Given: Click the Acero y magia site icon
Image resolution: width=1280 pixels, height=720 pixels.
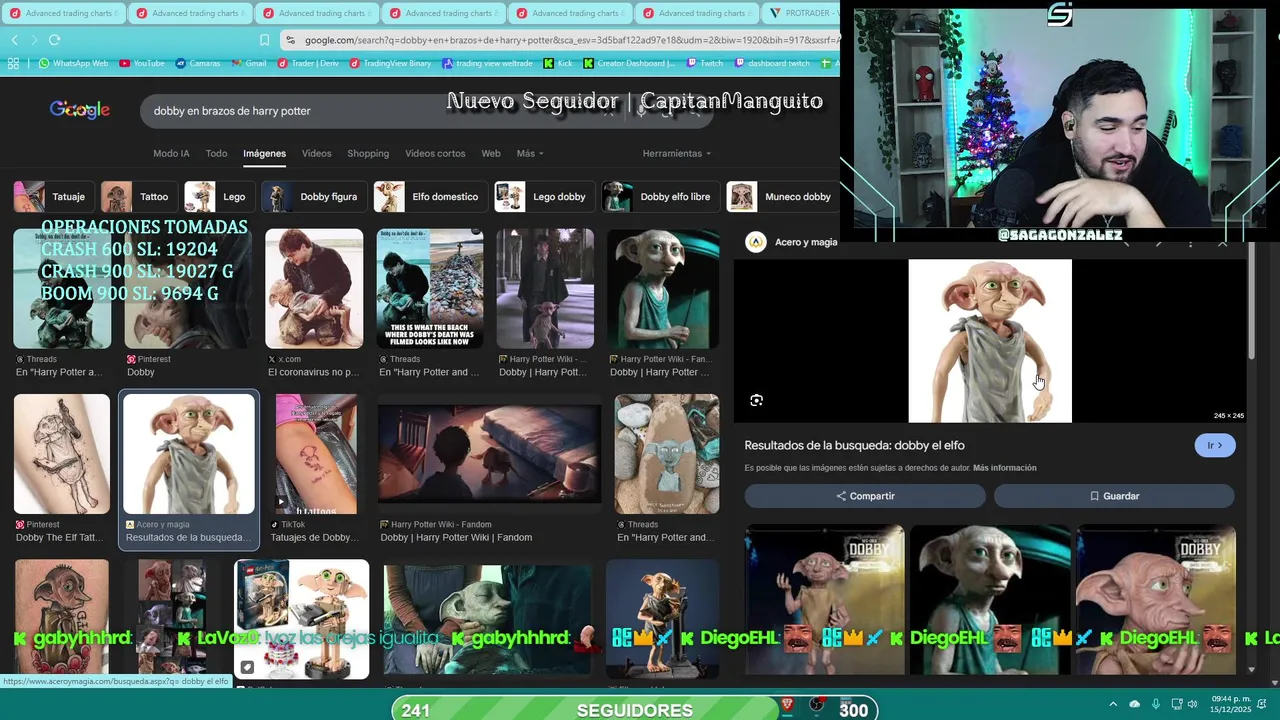Looking at the screenshot, I should click(756, 242).
